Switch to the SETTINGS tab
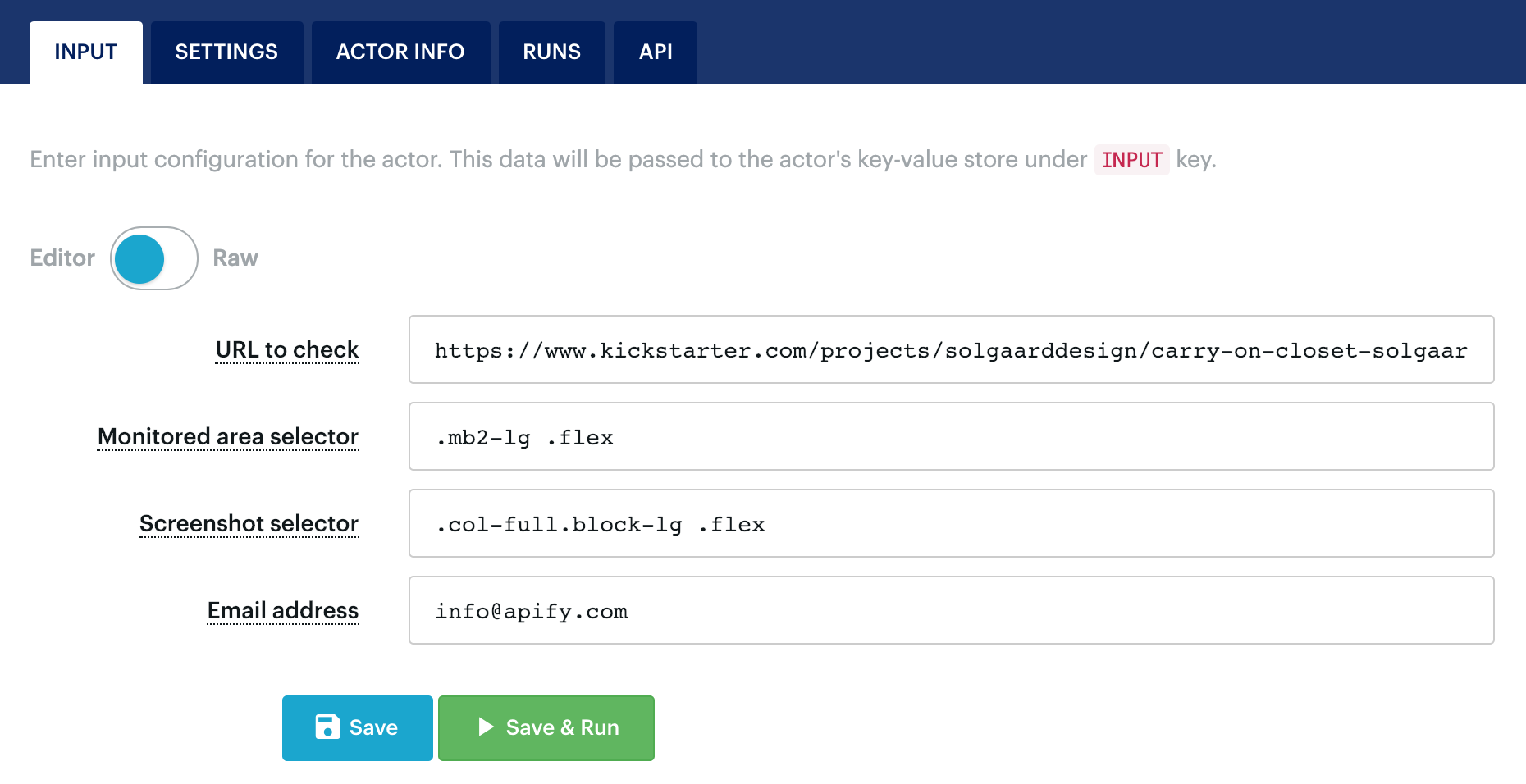Screen dimensions: 1526x784 (x=226, y=52)
